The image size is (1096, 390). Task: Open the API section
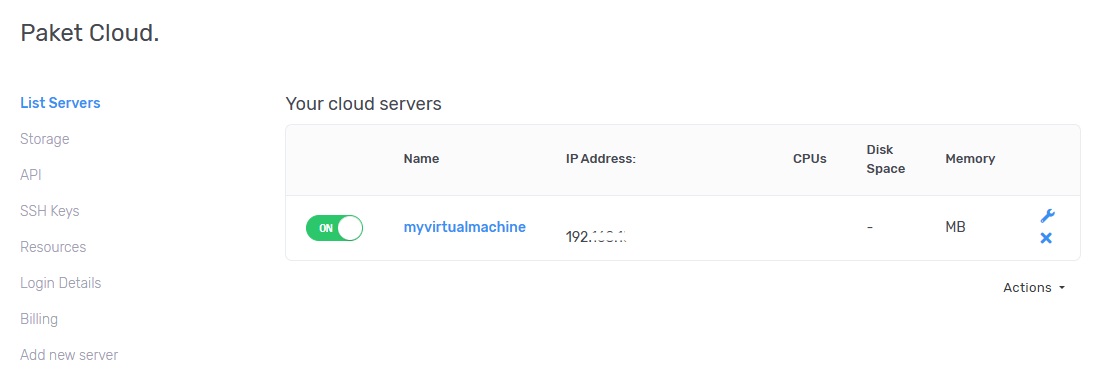point(31,175)
